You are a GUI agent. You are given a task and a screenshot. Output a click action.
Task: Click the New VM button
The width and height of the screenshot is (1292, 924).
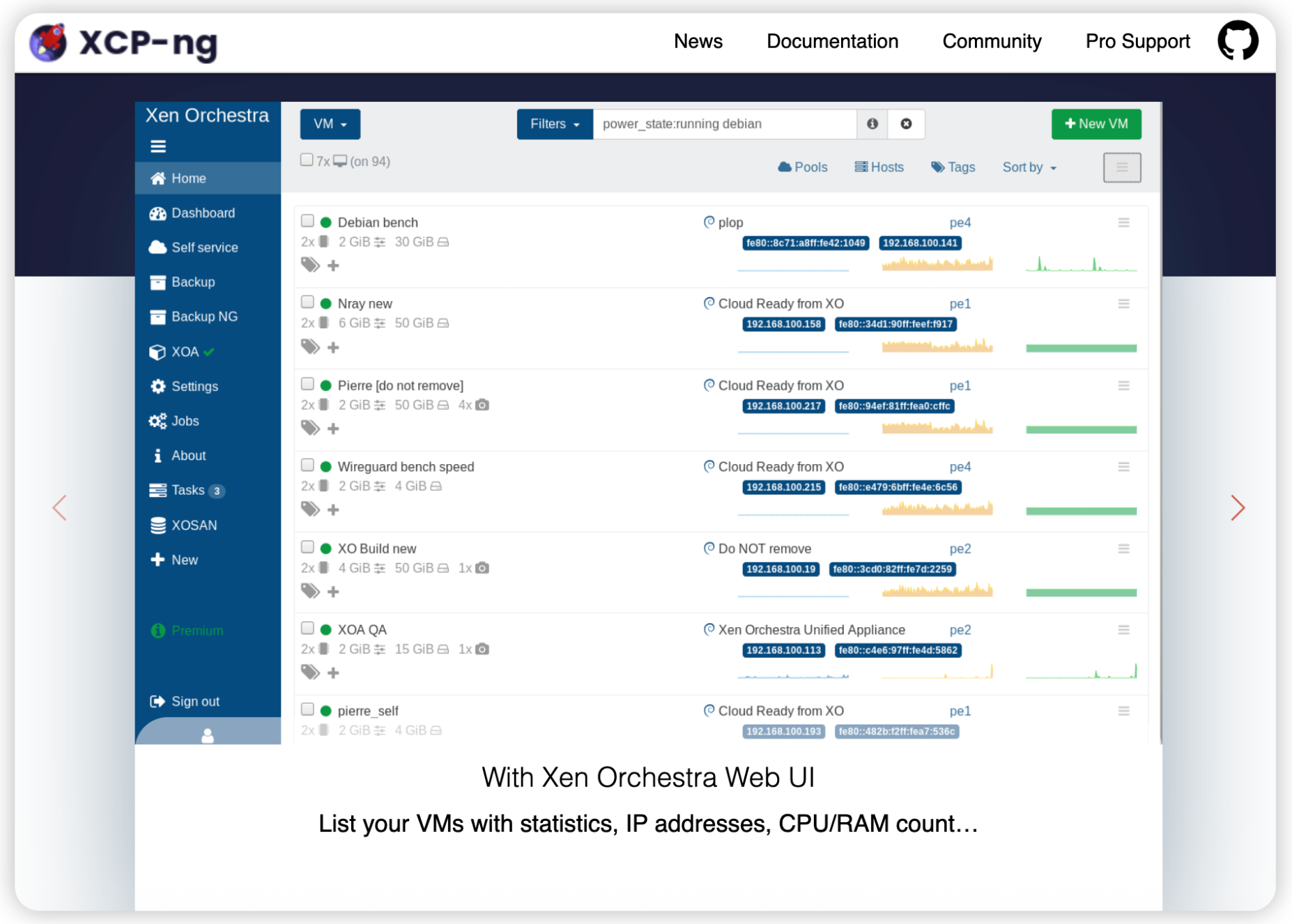click(x=1096, y=124)
